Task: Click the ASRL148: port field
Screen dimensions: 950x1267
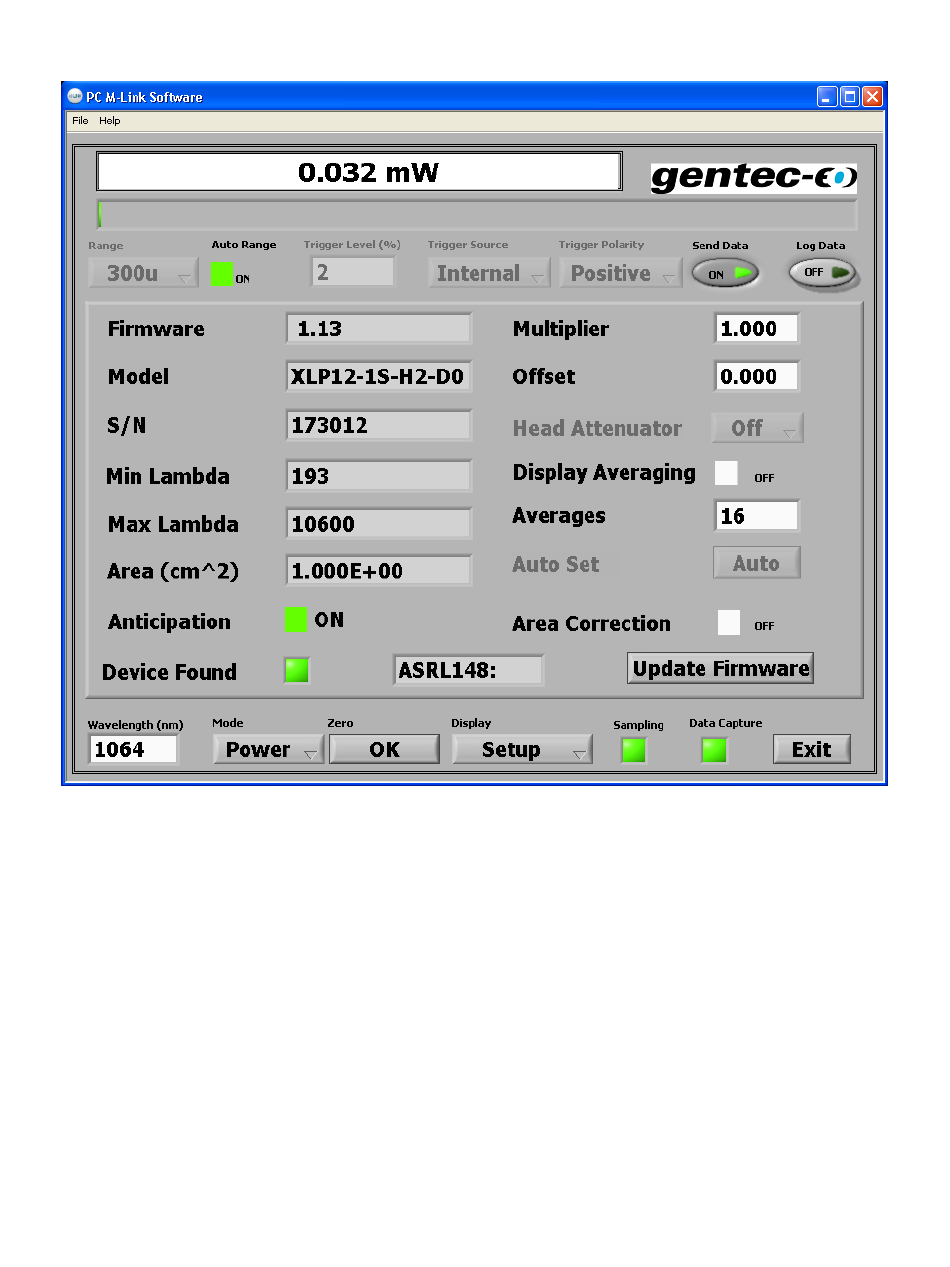Action: (x=469, y=670)
